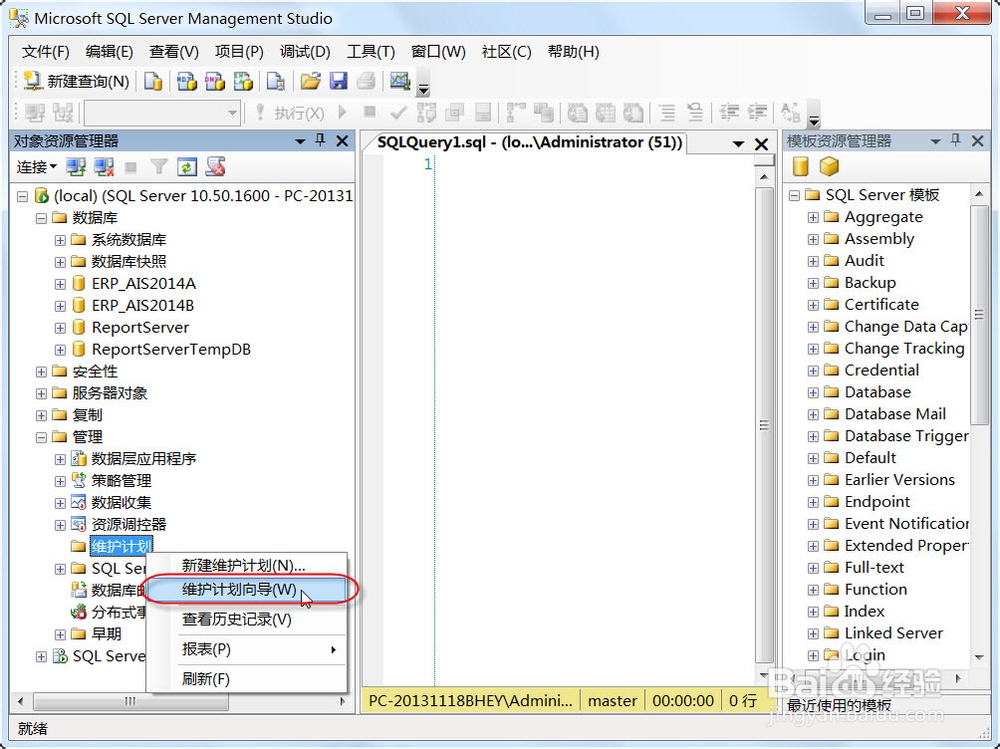The width and height of the screenshot is (1000, 749).
Task: Select the ERP_AIS2014B database
Action: point(142,306)
